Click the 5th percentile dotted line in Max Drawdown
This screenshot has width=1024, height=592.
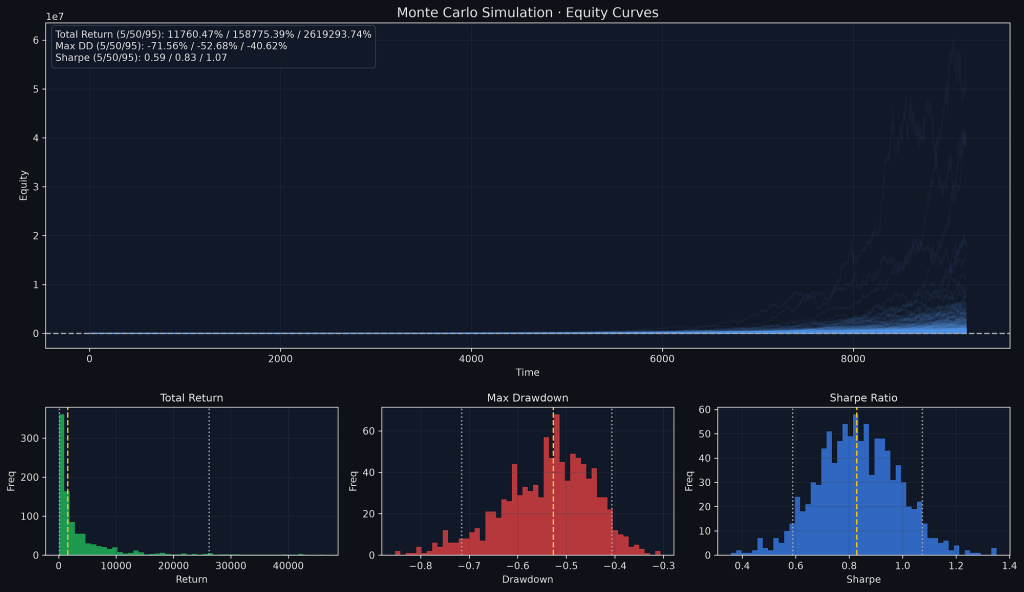pyautogui.click(x=462, y=481)
